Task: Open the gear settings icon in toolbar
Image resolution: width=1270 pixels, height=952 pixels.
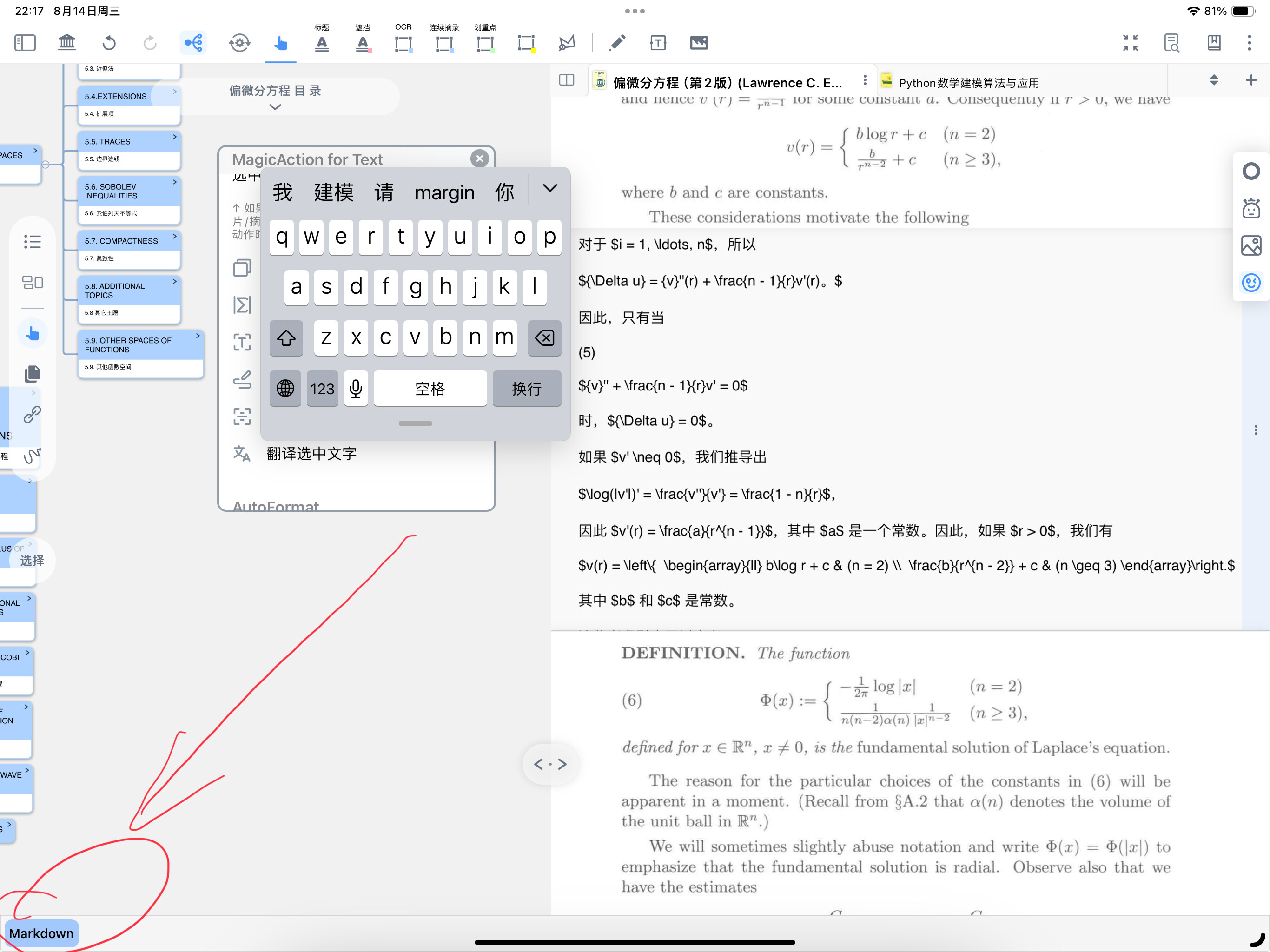Action: click(239, 43)
